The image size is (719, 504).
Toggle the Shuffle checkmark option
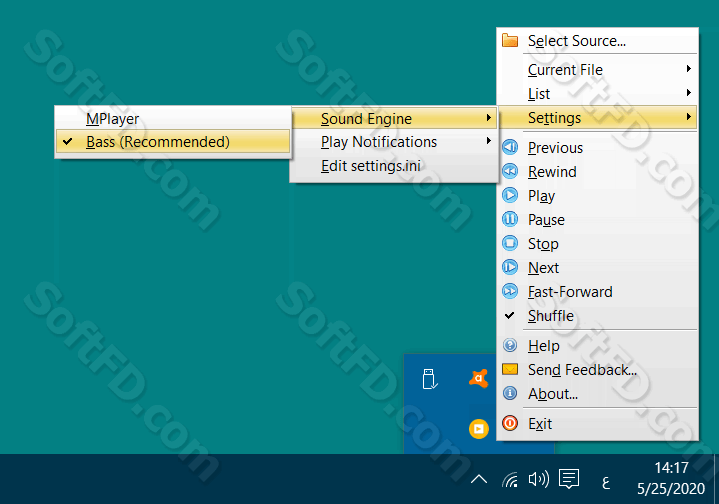[x=598, y=316]
